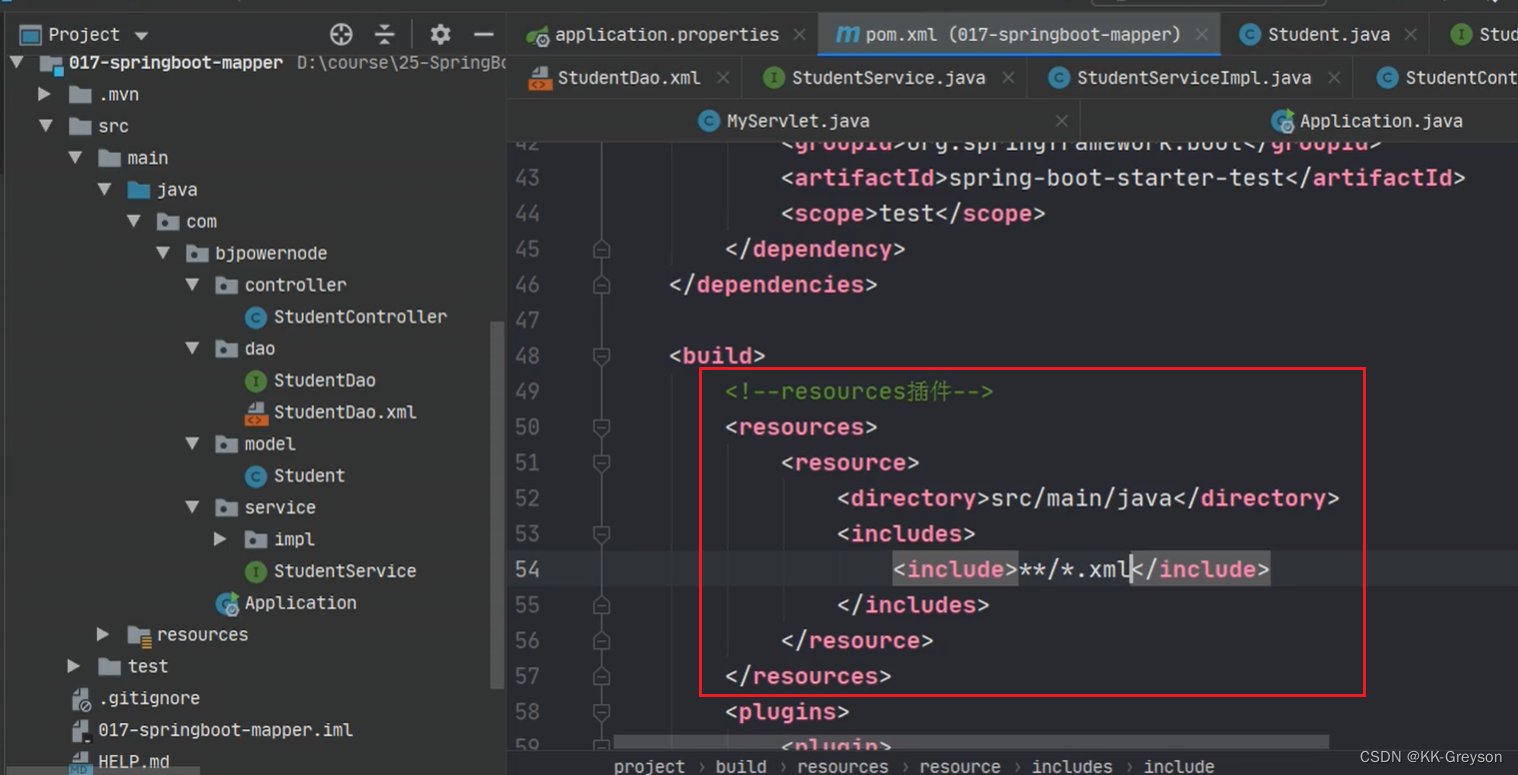Viewport: 1518px width, 775px height.
Task: Switch to application.properties tab
Action: (x=667, y=34)
